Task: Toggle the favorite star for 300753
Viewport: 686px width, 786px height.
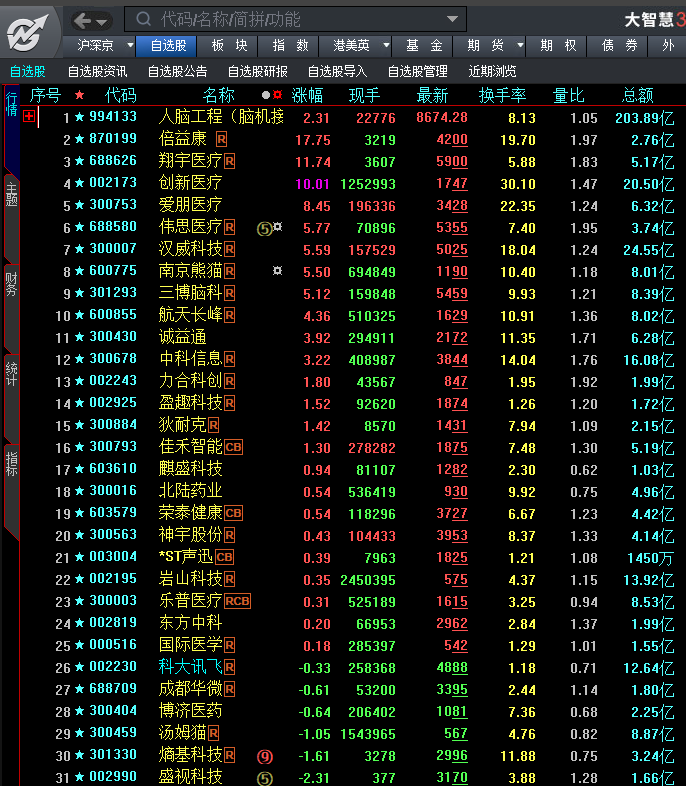Action: click(79, 205)
